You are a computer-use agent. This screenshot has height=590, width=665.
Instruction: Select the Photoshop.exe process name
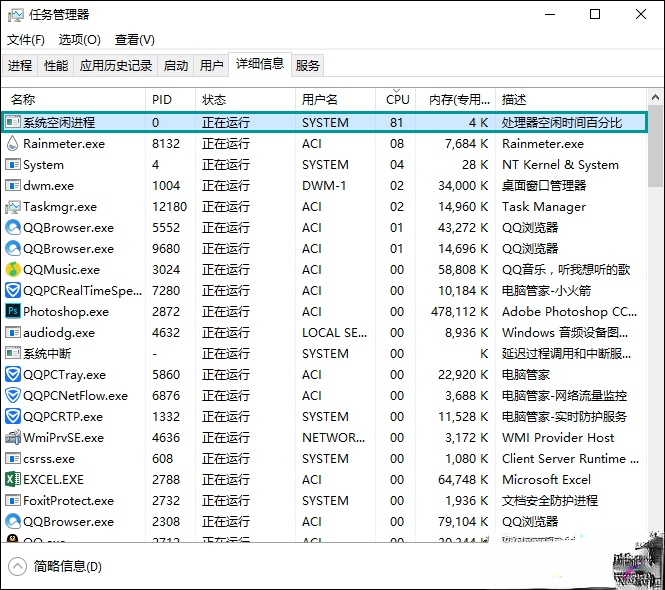click(x=66, y=312)
